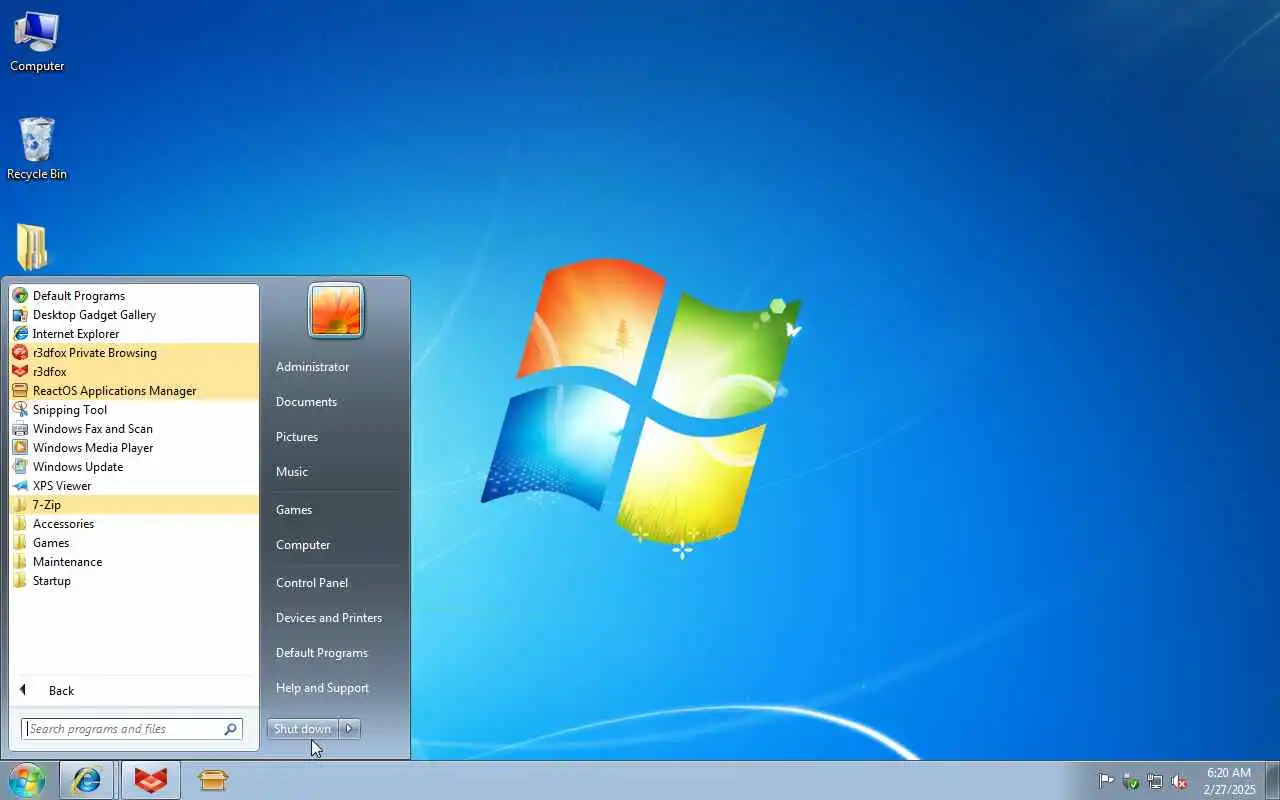The width and height of the screenshot is (1280, 800).
Task: Open Music from the right pane
Action: tap(292, 472)
